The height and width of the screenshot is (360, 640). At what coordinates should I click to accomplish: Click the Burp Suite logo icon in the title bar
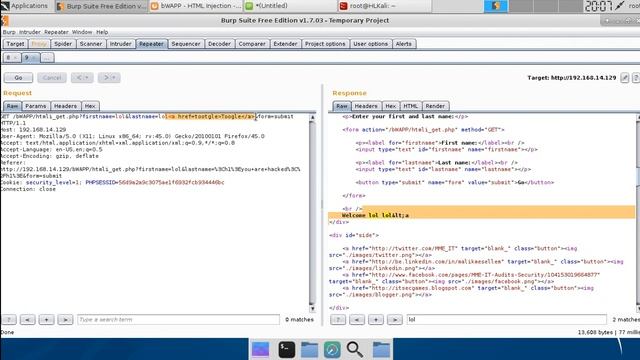(x=5, y=20)
